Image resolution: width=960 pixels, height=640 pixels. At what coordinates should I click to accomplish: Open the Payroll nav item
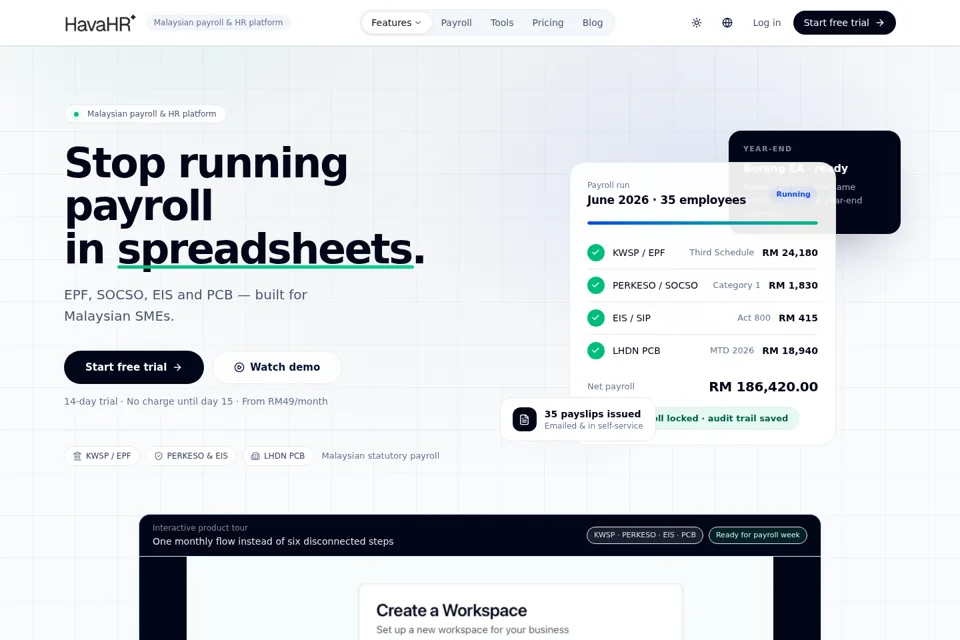456,23
